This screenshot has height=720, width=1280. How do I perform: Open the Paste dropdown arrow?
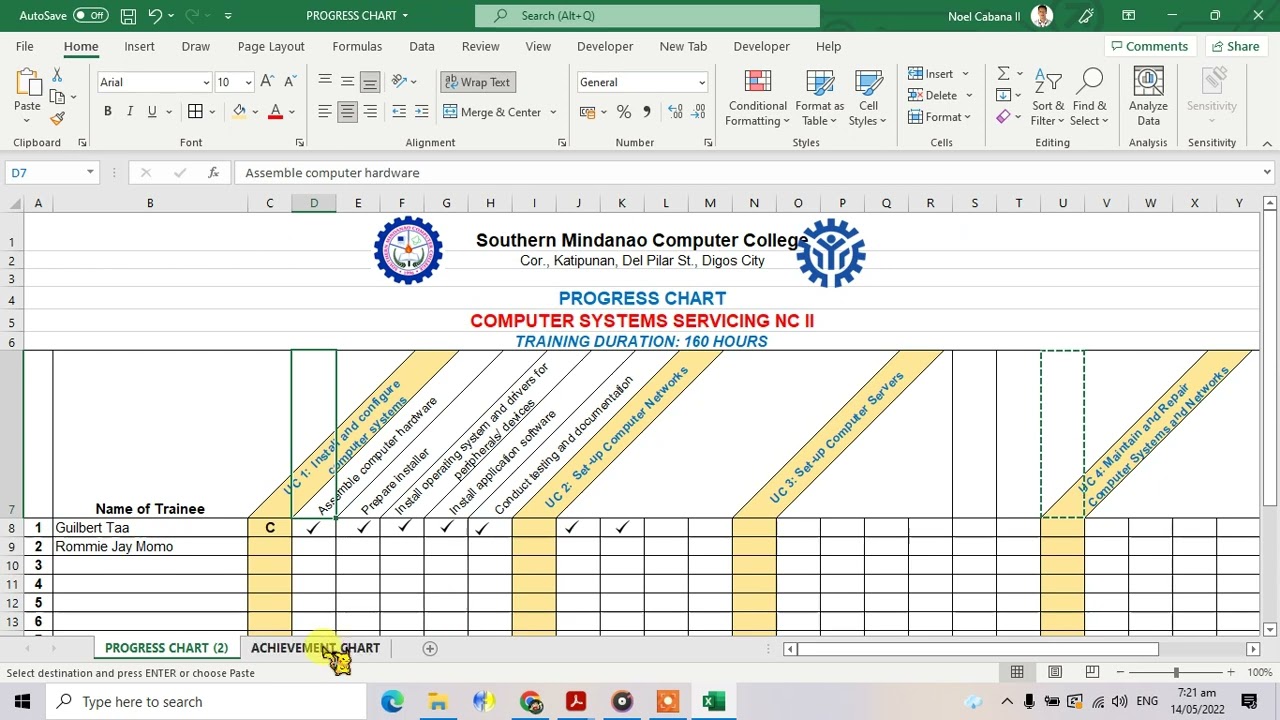(x=27, y=122)
